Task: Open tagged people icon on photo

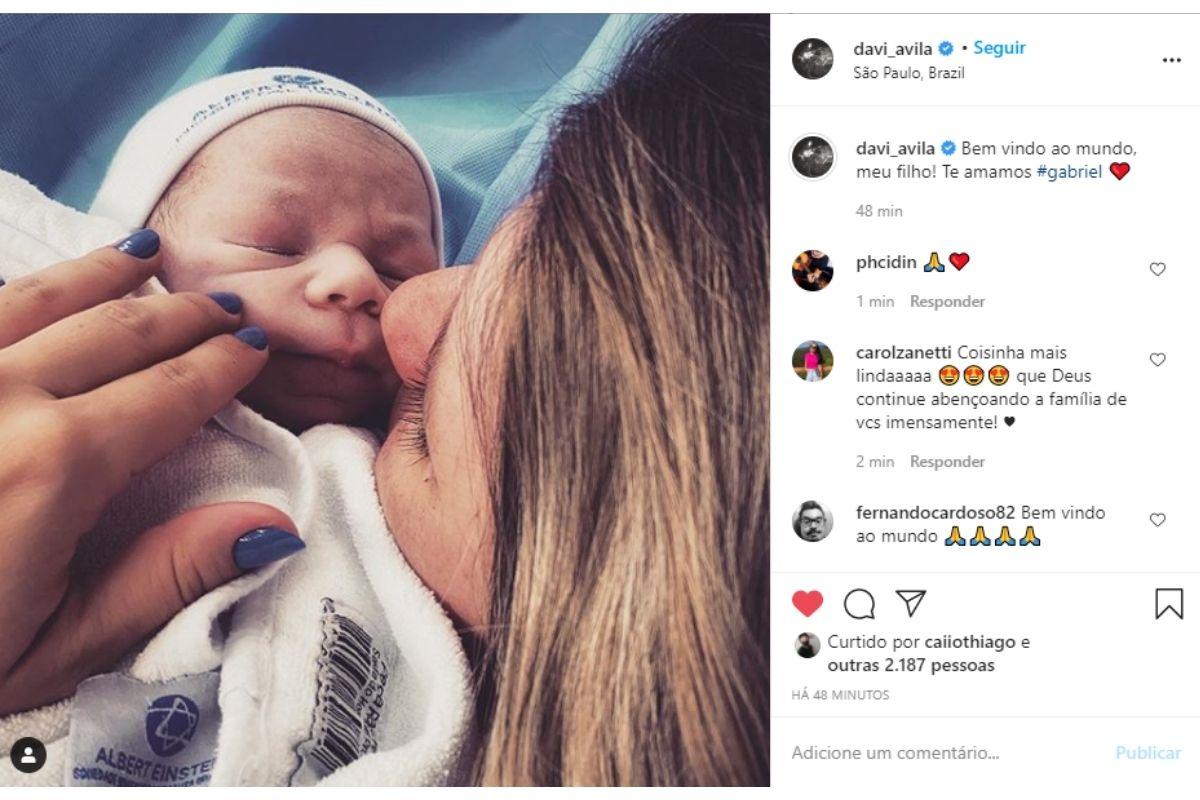Action: tap(28, 755)
